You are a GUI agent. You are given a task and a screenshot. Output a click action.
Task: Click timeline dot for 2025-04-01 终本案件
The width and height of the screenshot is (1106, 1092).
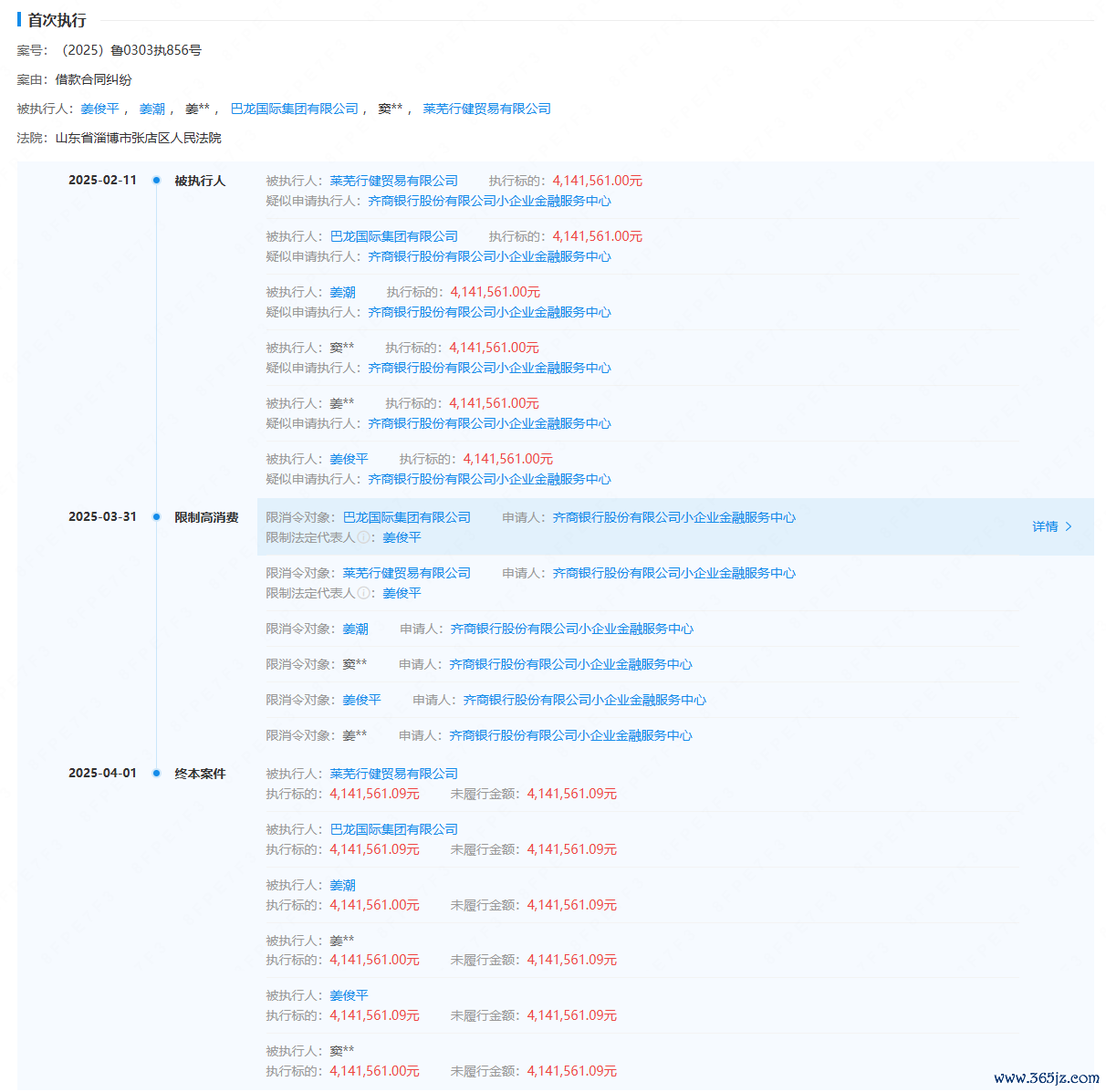(156, 774)
